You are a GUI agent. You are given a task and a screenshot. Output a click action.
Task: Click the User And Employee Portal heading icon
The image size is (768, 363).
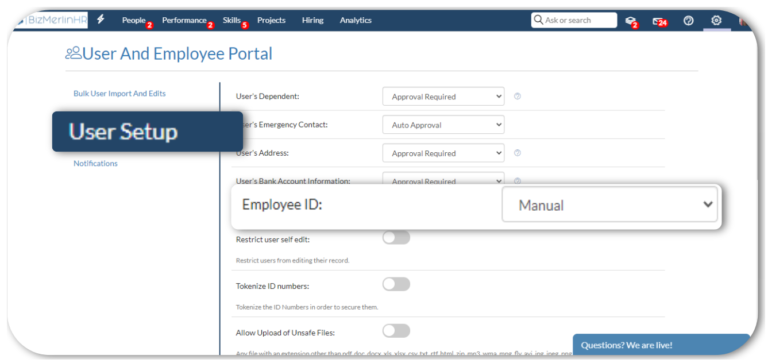point(73,53)
